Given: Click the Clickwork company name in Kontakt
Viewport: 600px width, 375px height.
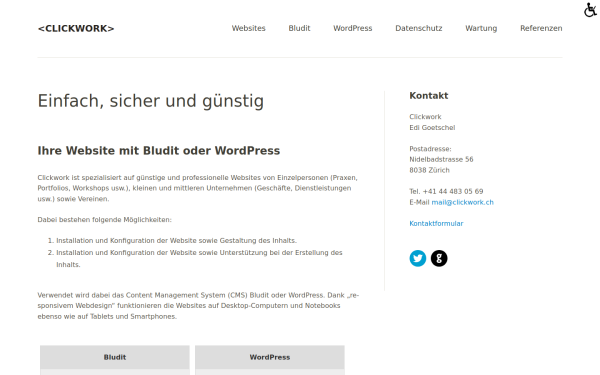Looking at the screenshot, I should pyautogui.click(x=425, y=117).
